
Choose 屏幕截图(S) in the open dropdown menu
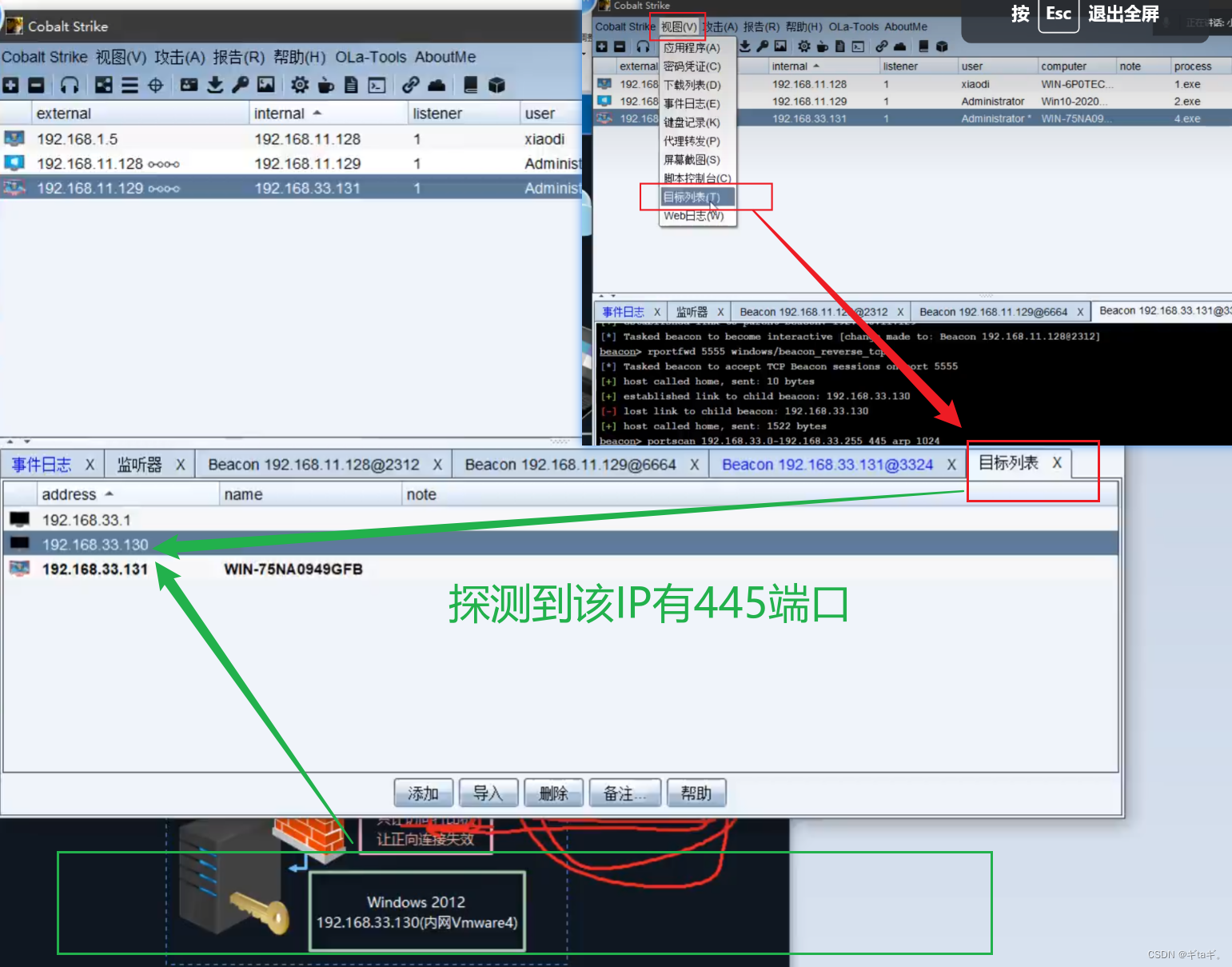[697, 159]
